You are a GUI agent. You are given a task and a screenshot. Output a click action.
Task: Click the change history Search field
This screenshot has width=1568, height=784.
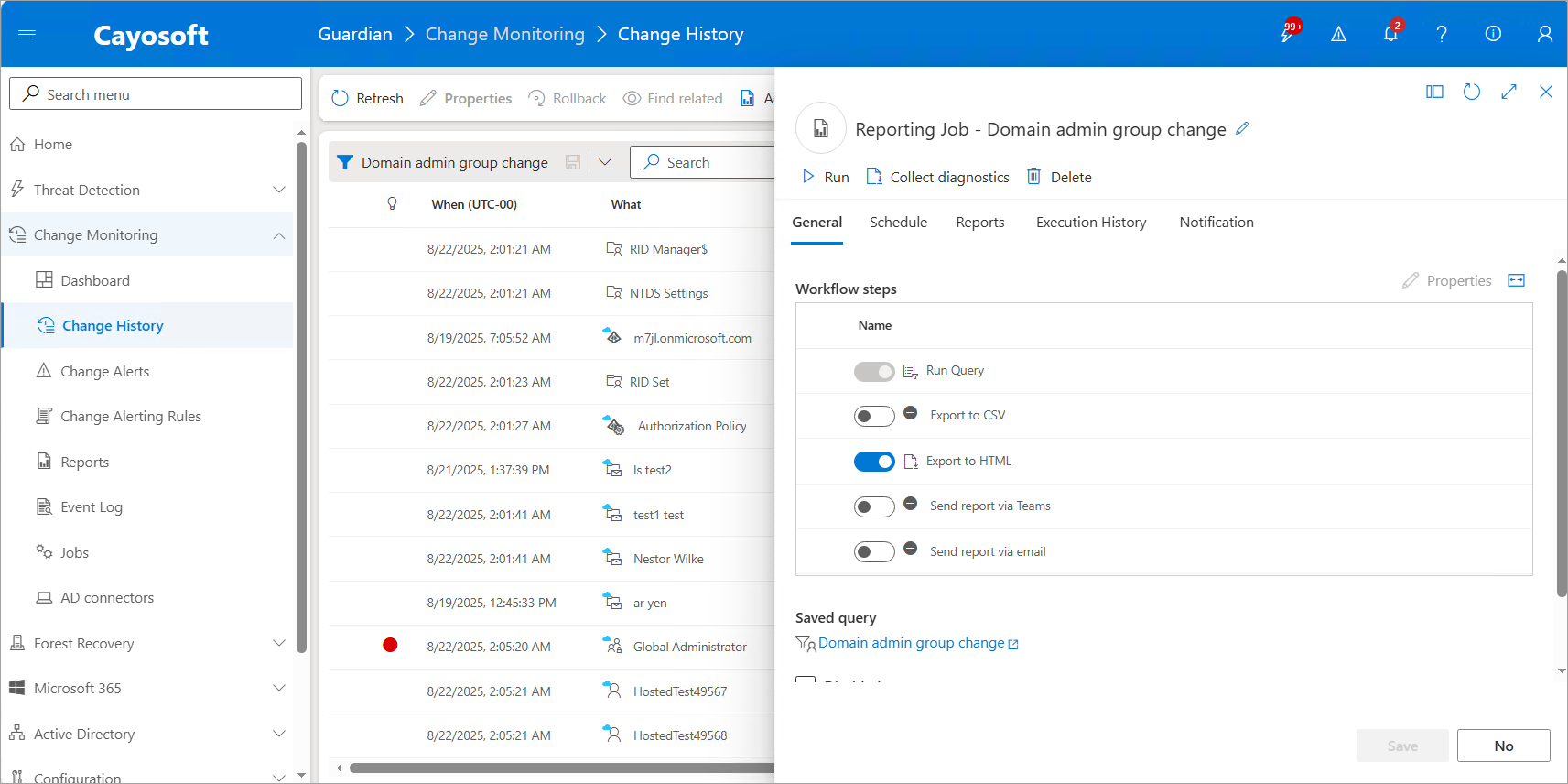tap(703, 162)
